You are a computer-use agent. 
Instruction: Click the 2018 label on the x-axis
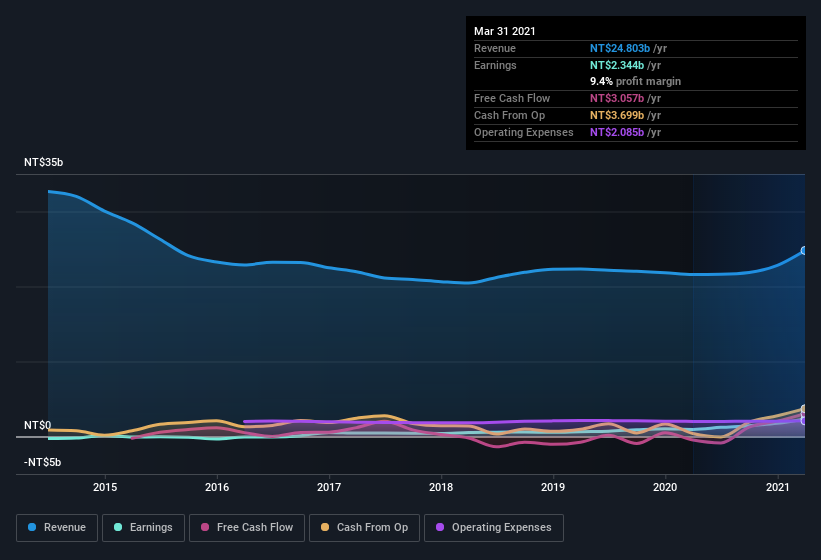coord(441,487)
